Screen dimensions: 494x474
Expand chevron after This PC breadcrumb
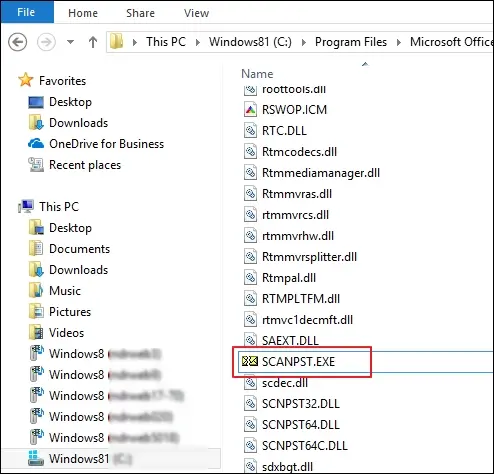click(198, 42)
